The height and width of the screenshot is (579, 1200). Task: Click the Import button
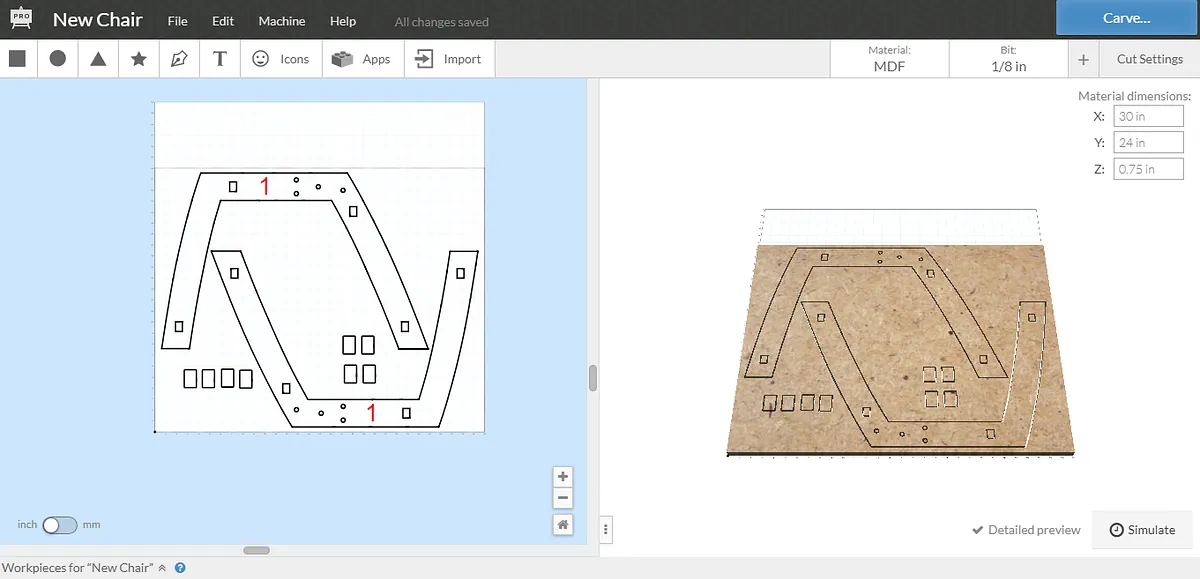coord(449,59)
